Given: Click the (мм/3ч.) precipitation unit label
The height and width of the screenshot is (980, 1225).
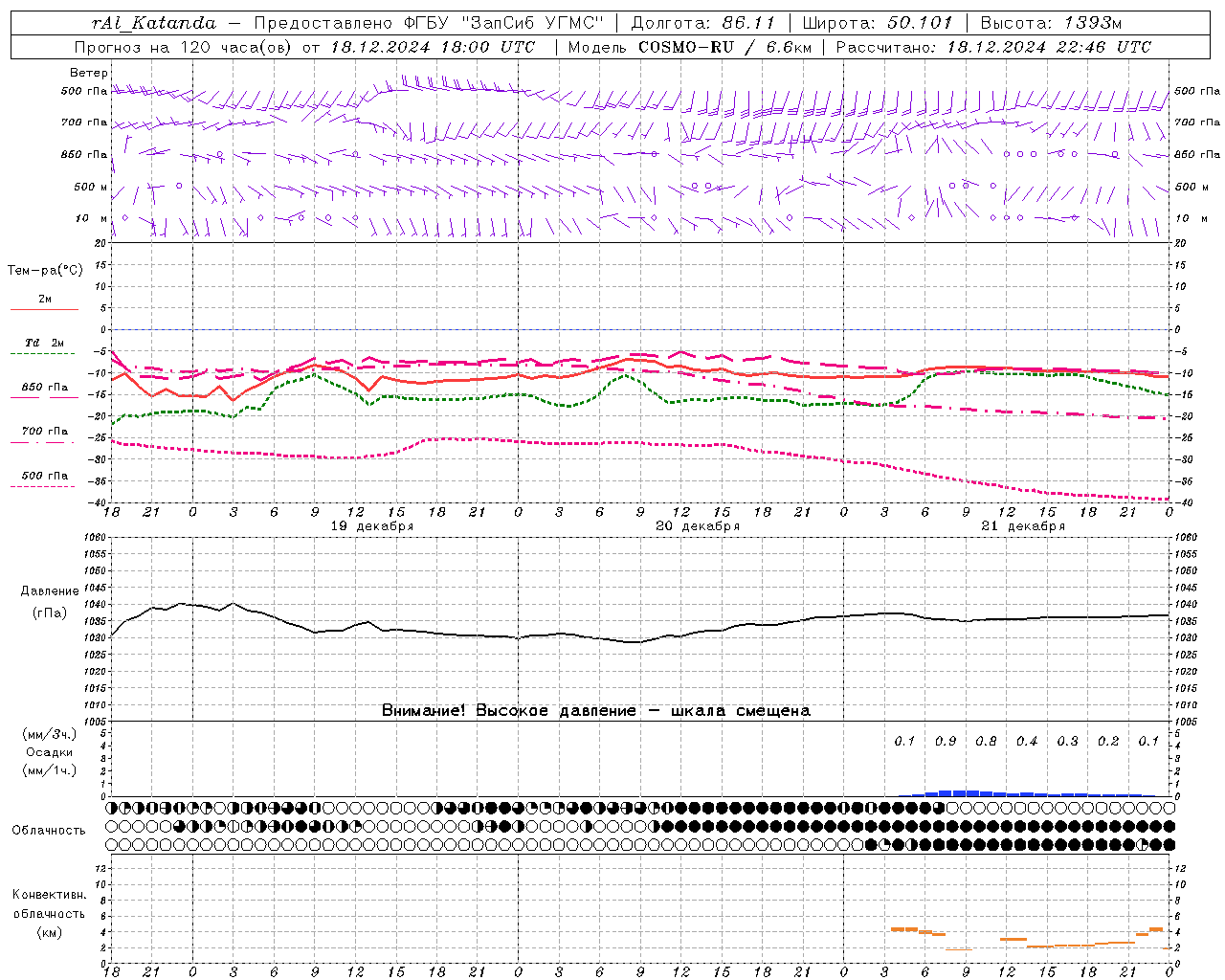Looking at the screenshot, I should pyautogui.click(x=50, y=734).
